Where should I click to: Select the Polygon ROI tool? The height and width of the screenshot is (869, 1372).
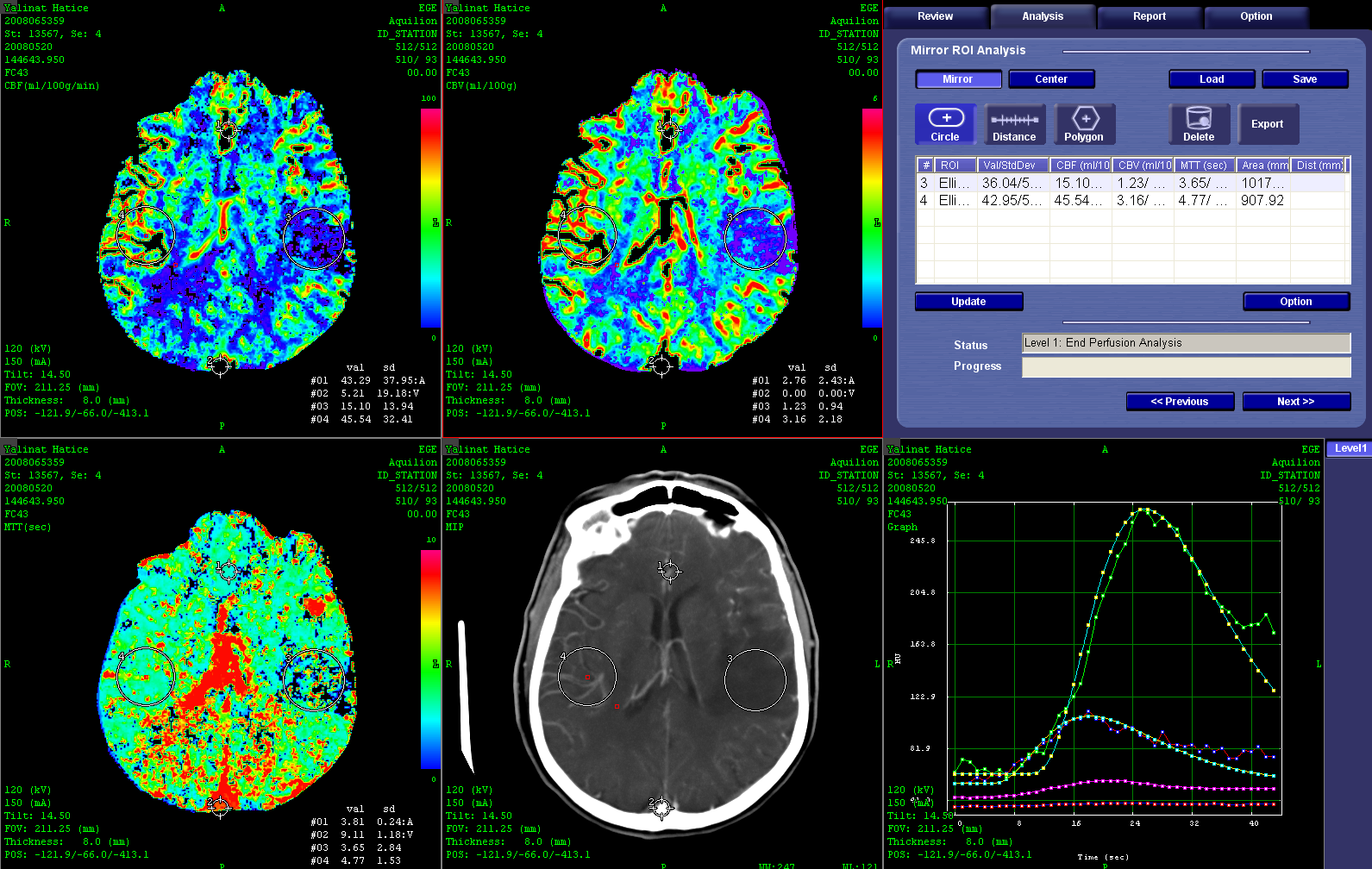click(1084, 124)
